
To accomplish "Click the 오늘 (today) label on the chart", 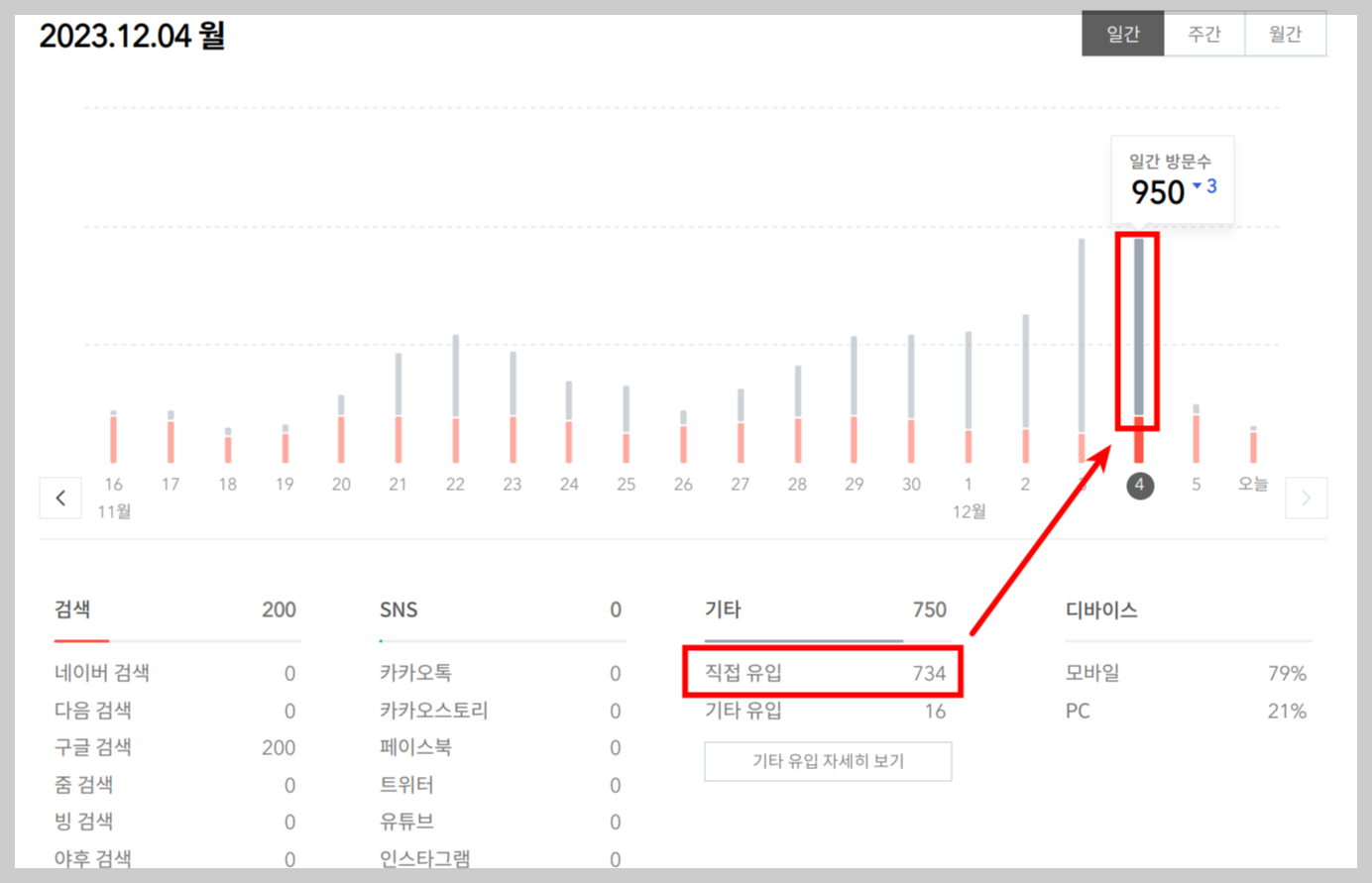I will point(1252,484).
